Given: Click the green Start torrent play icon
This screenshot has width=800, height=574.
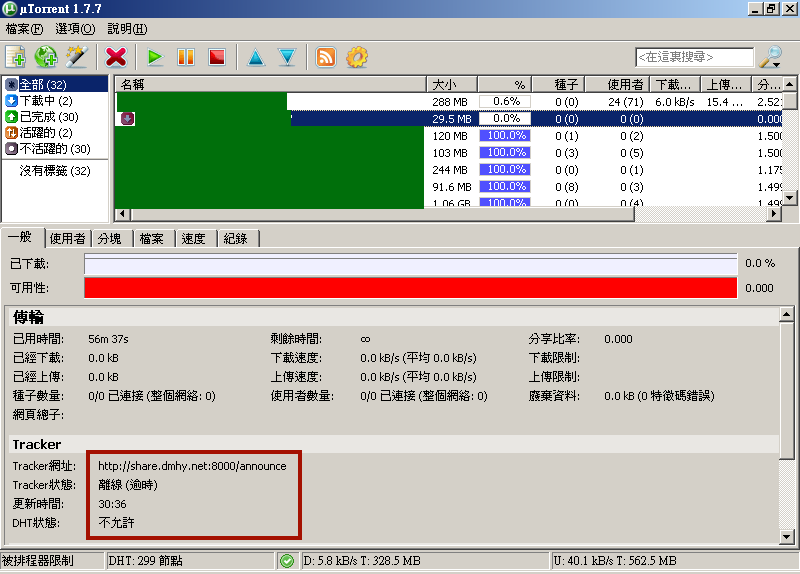Looking at the screenshot, I should point(155,57).
